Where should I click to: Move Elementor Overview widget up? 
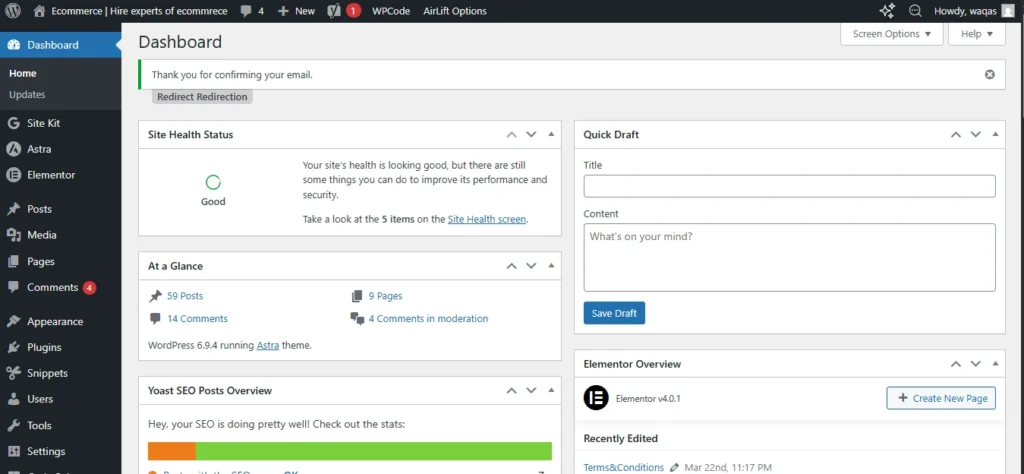coord(955,364)
